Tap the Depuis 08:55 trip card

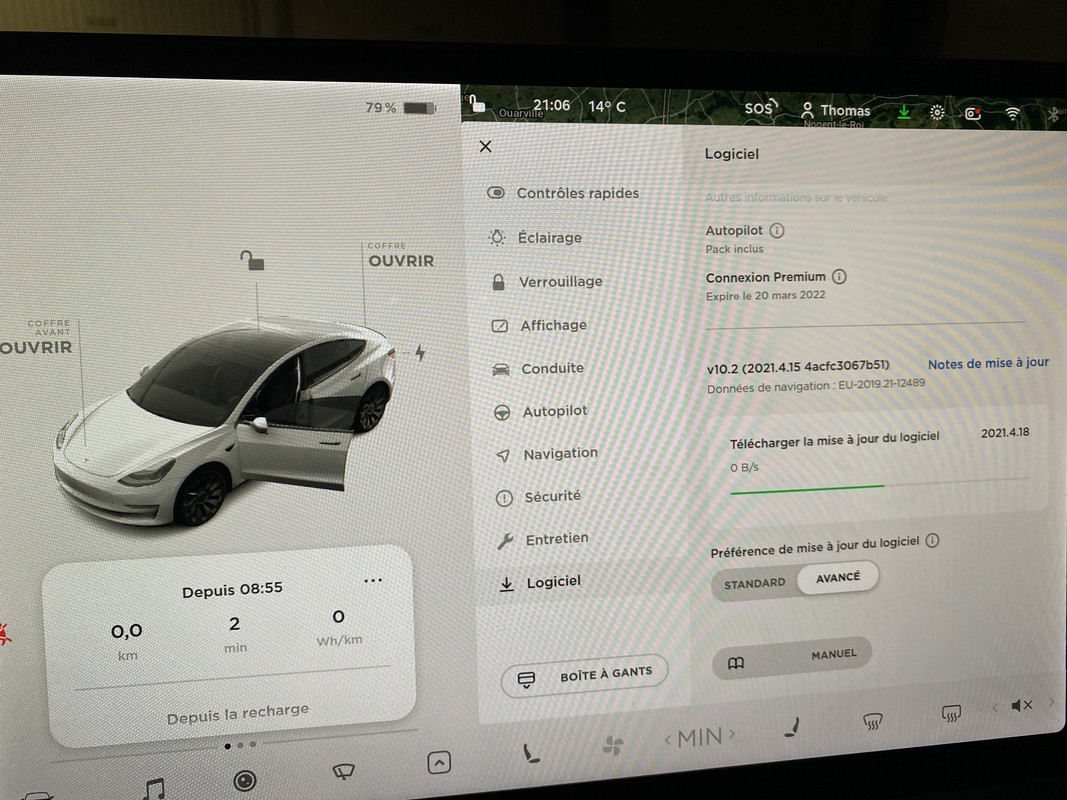click(230, 645)
